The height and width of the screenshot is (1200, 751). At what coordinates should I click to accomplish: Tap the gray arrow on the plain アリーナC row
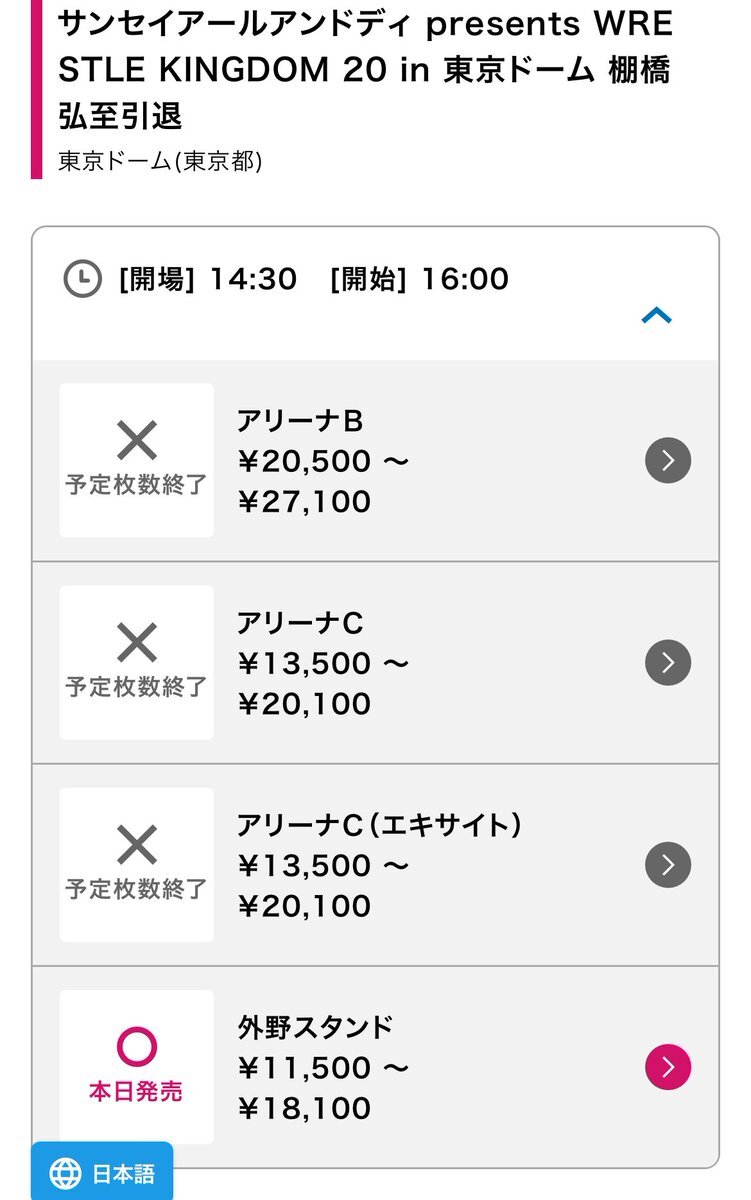[x=668, y=662]
